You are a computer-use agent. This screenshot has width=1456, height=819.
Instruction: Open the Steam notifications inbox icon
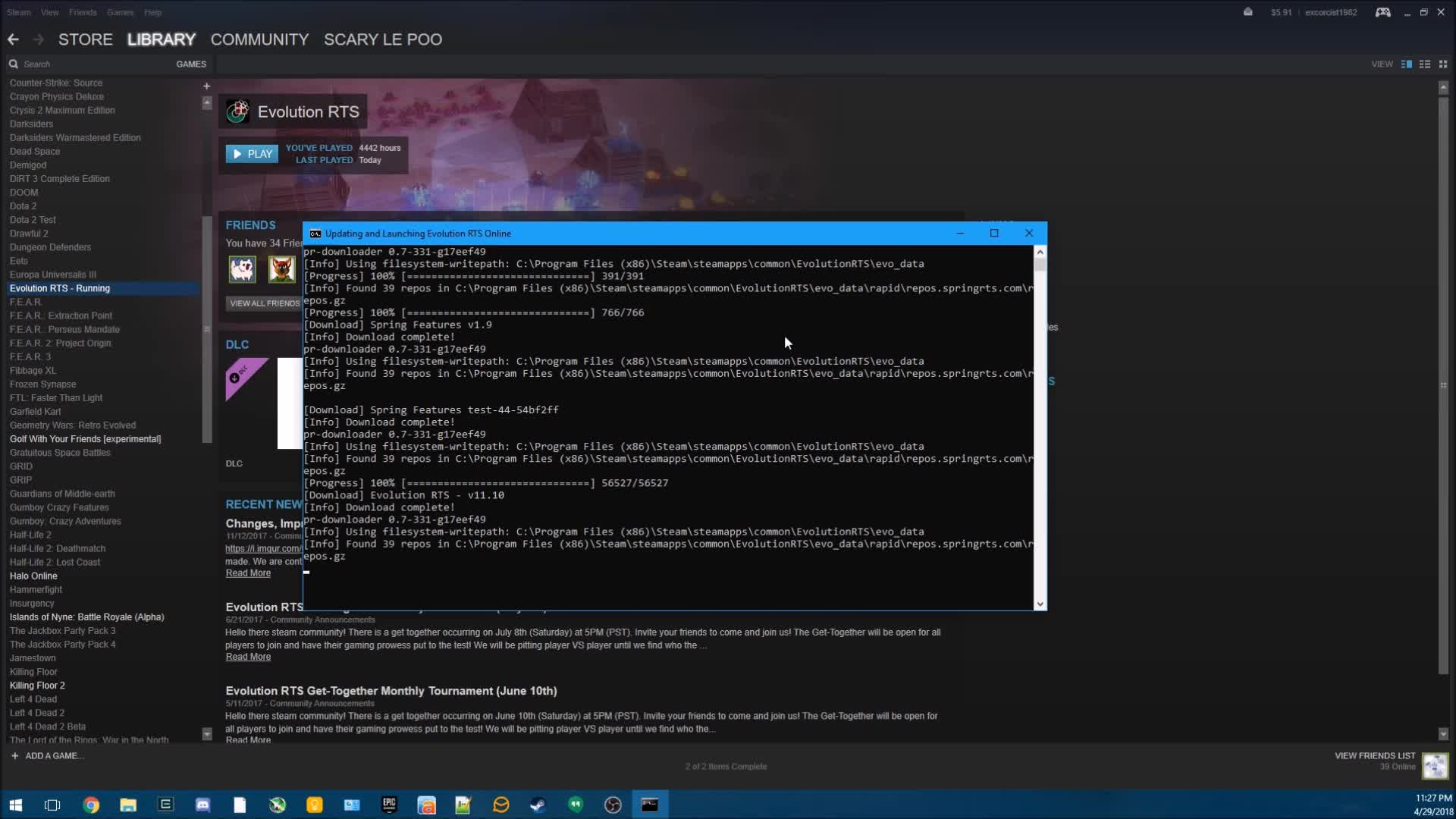(x=1247, y=12)
